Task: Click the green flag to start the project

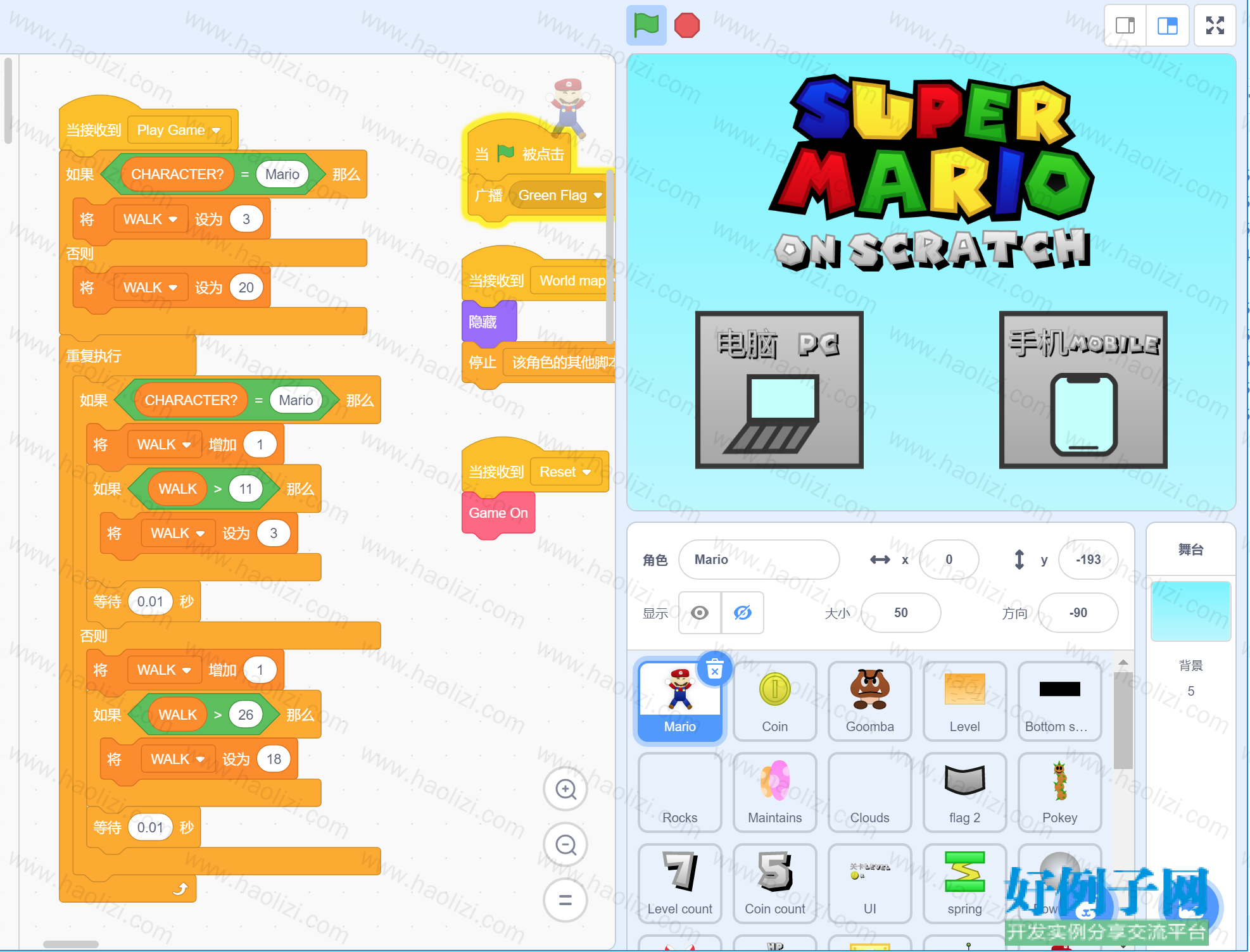Action: 646,25
